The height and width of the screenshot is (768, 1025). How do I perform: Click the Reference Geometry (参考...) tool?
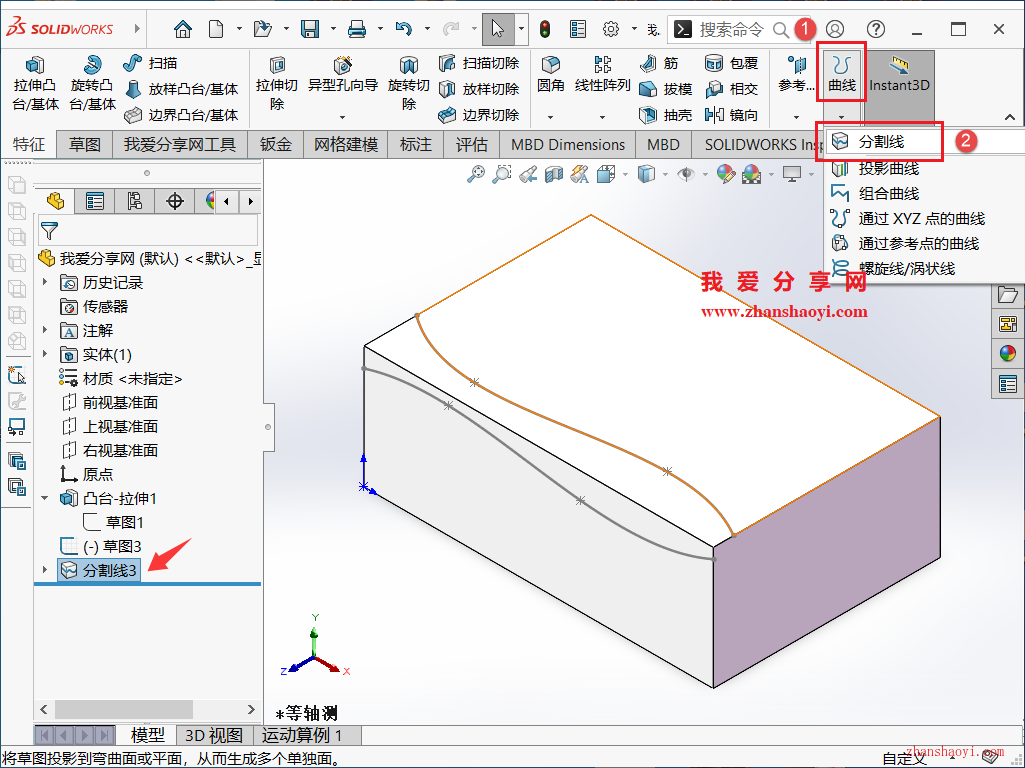pyautogui.click(x=796, y=74)
